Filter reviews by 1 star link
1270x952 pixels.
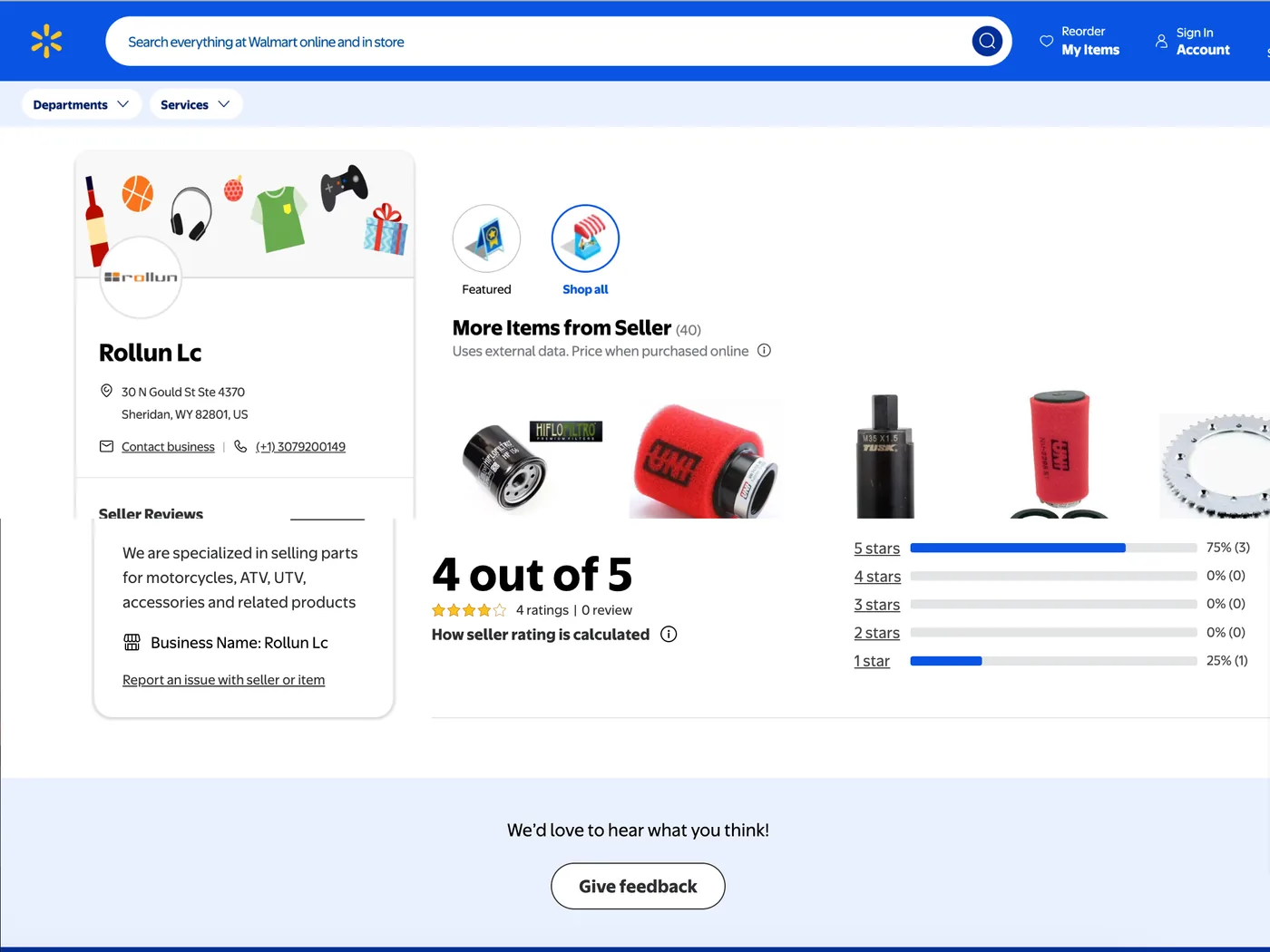pyautogui.click(x=872, y=661)
